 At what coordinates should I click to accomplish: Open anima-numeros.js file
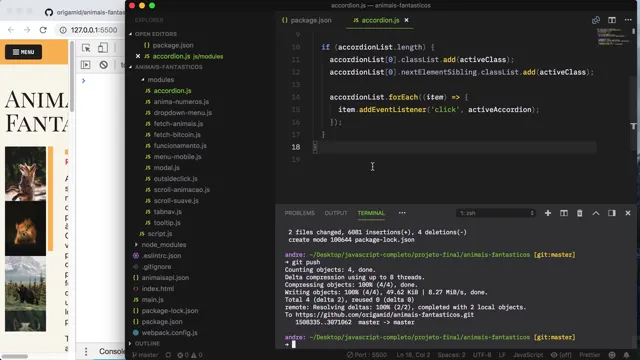point(181,102)
